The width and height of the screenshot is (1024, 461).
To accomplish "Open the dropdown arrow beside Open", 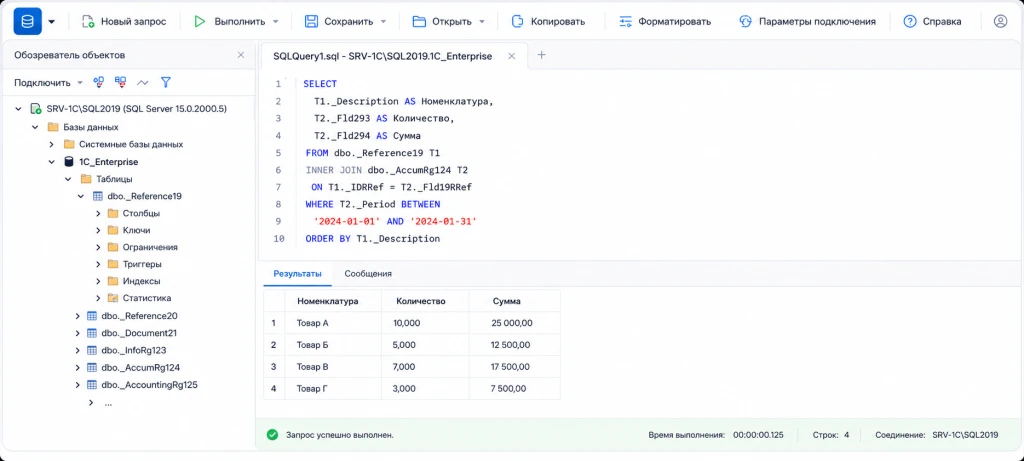I will [482, 22].
